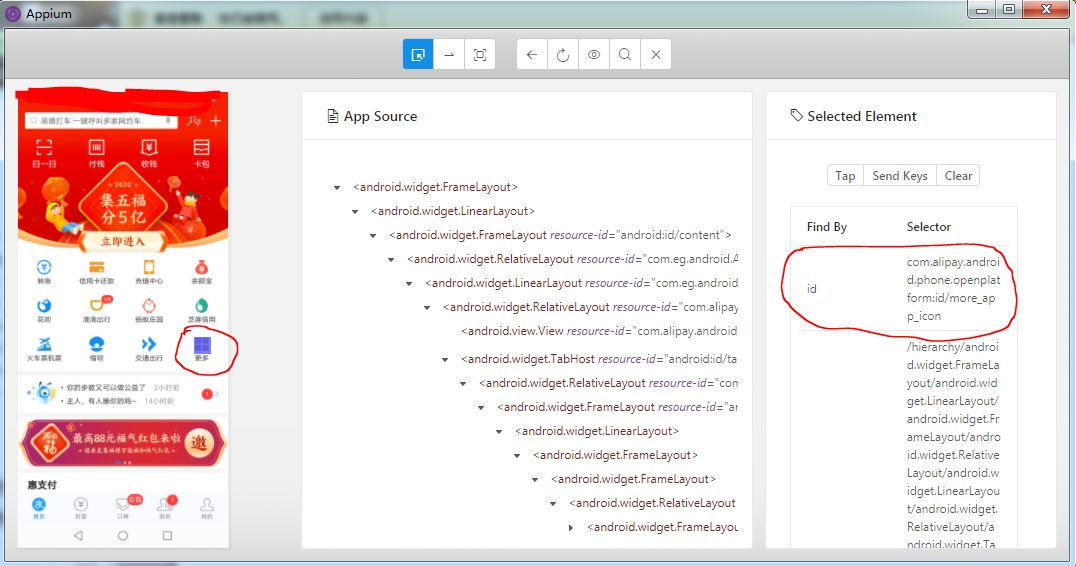This screenshot has height=566, width=1076.
Task: Quit the session with the X toolbar icon
Action: coord(655,54)
